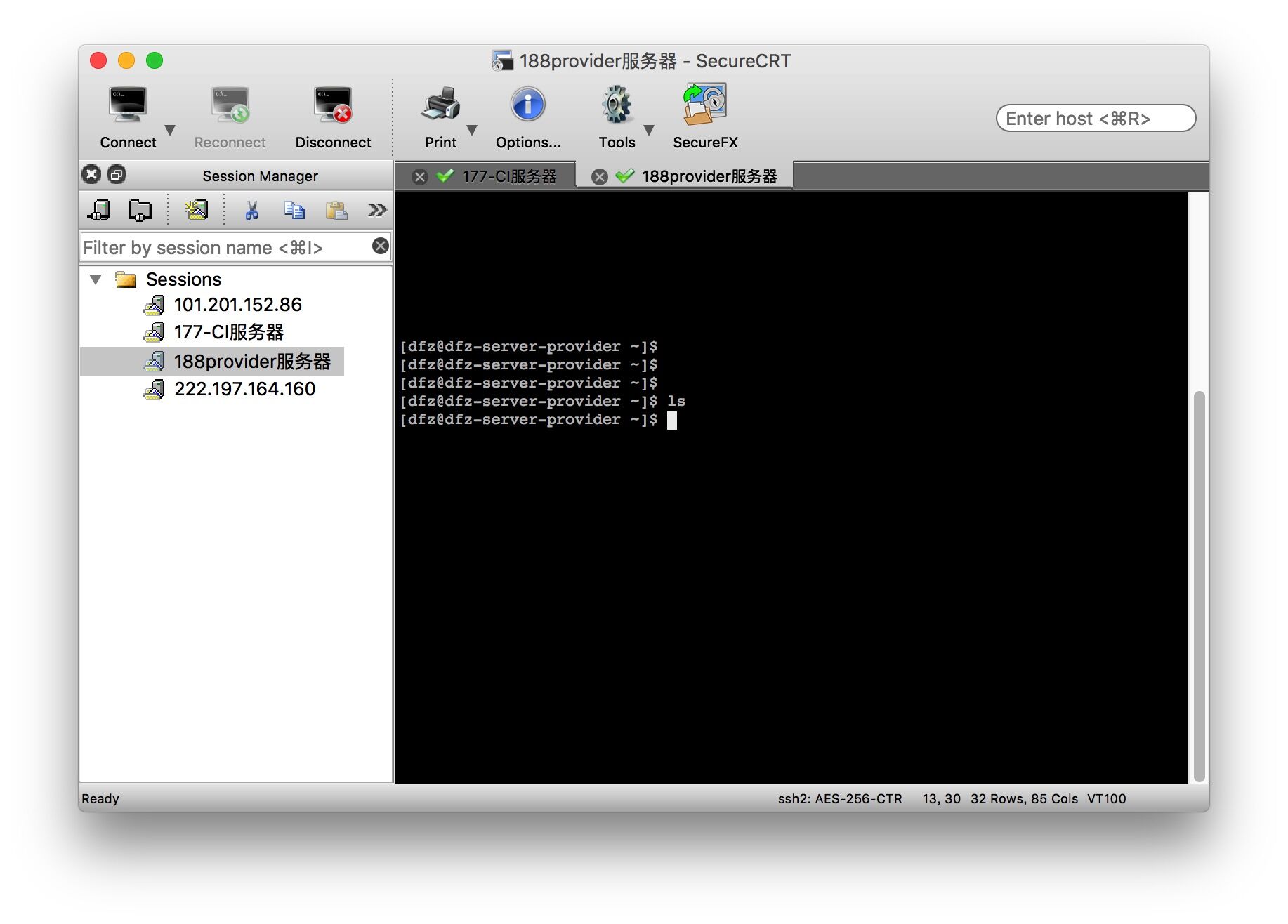Click the Paste icon in Session Manager
1288x924 pixels.
pyautogui.click(x=336, y=209)
